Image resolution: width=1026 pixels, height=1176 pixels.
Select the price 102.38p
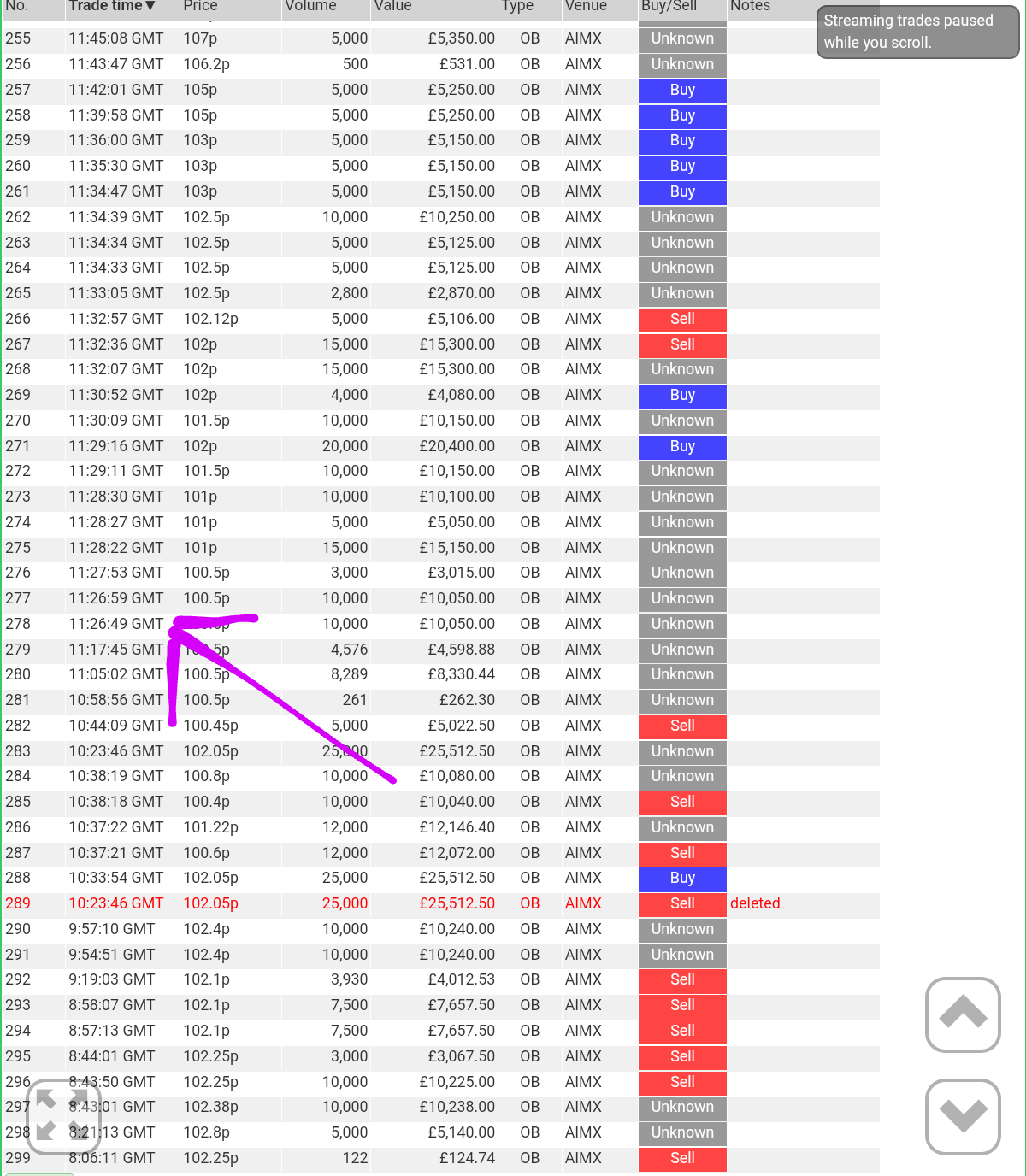[210, 1107]
